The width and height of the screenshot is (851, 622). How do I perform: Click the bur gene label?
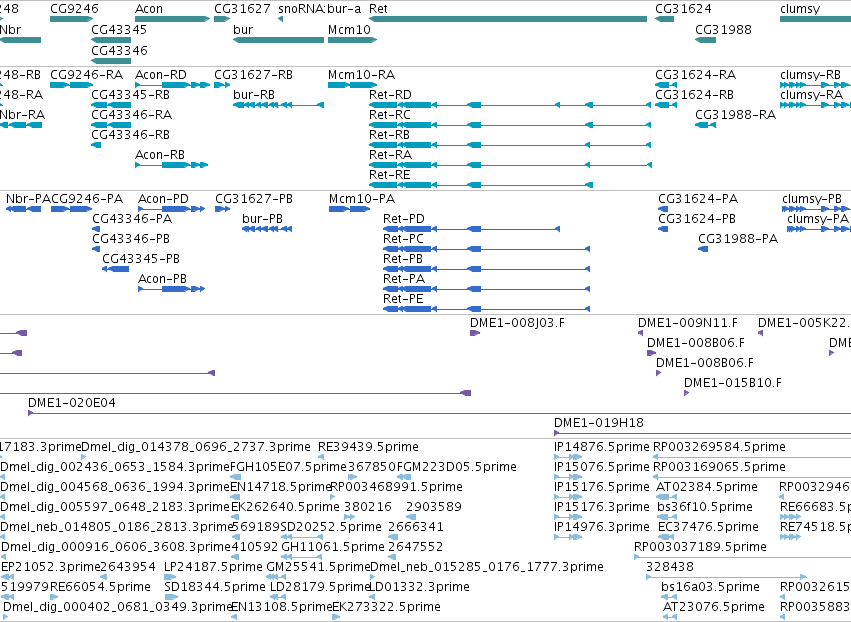[x=243, y=29]
